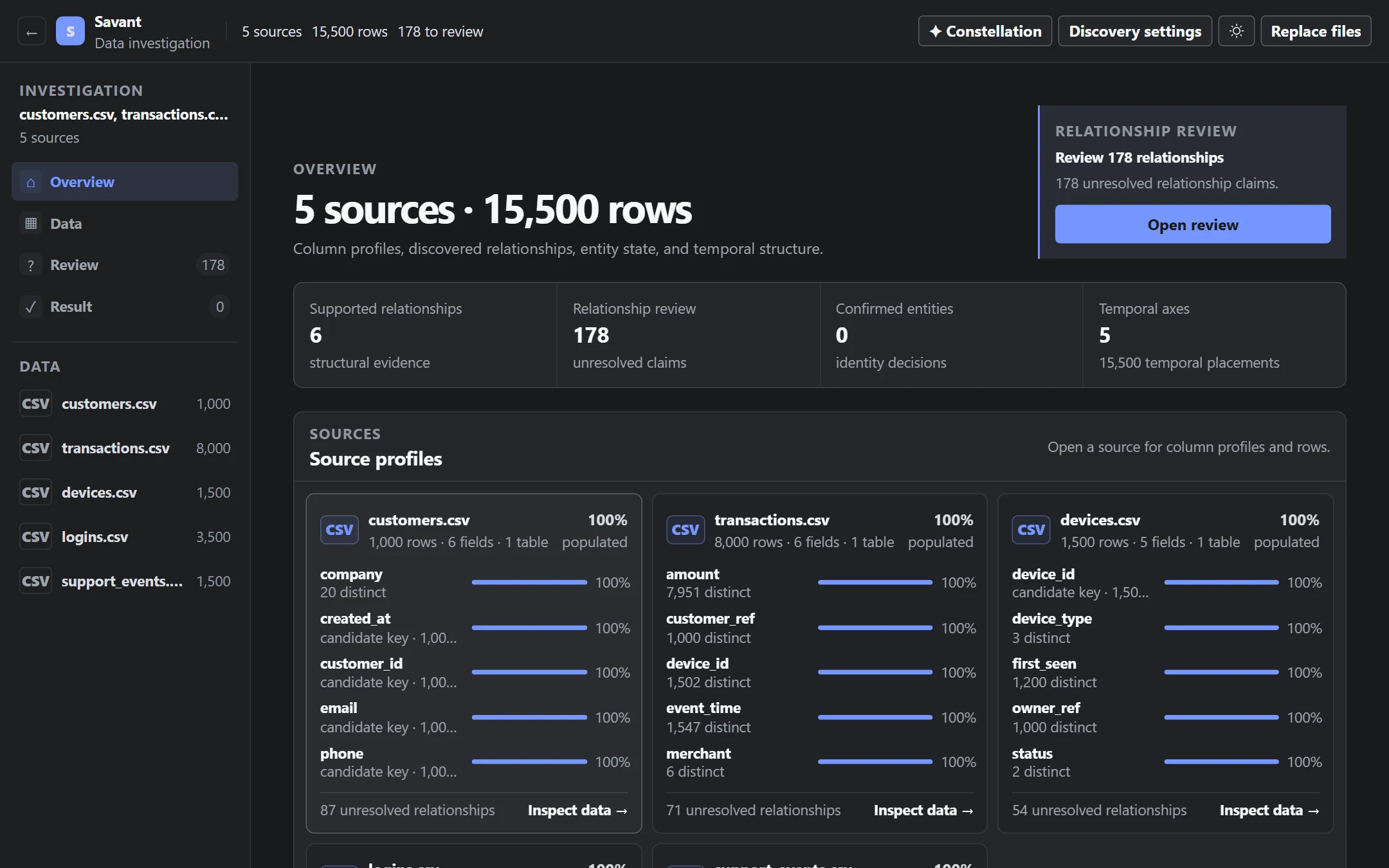The width and height of the screenshot is (1389, 868).
Task: Click the Supported relationships stat card
Action: tap(425, 335)
